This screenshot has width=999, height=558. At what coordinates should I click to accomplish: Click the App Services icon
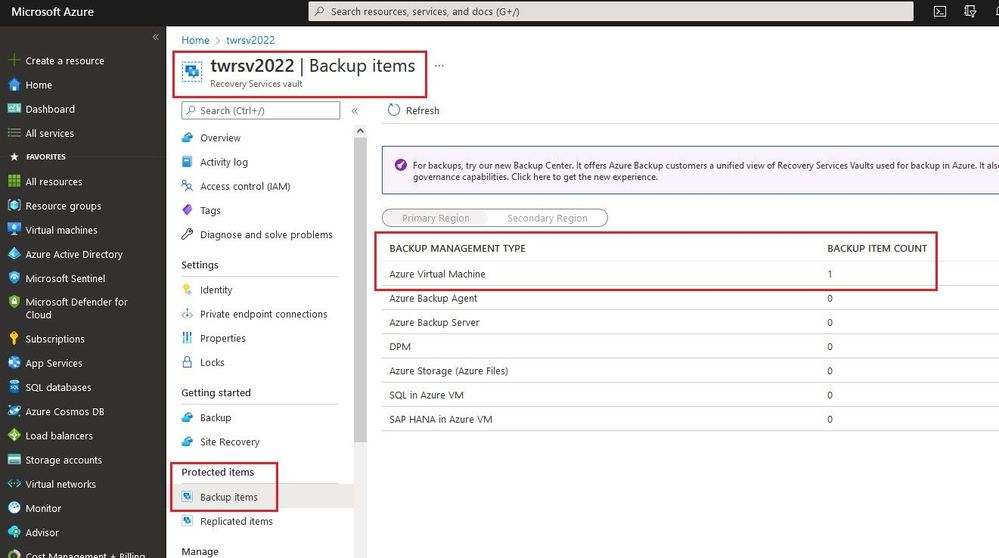(14, 363)
